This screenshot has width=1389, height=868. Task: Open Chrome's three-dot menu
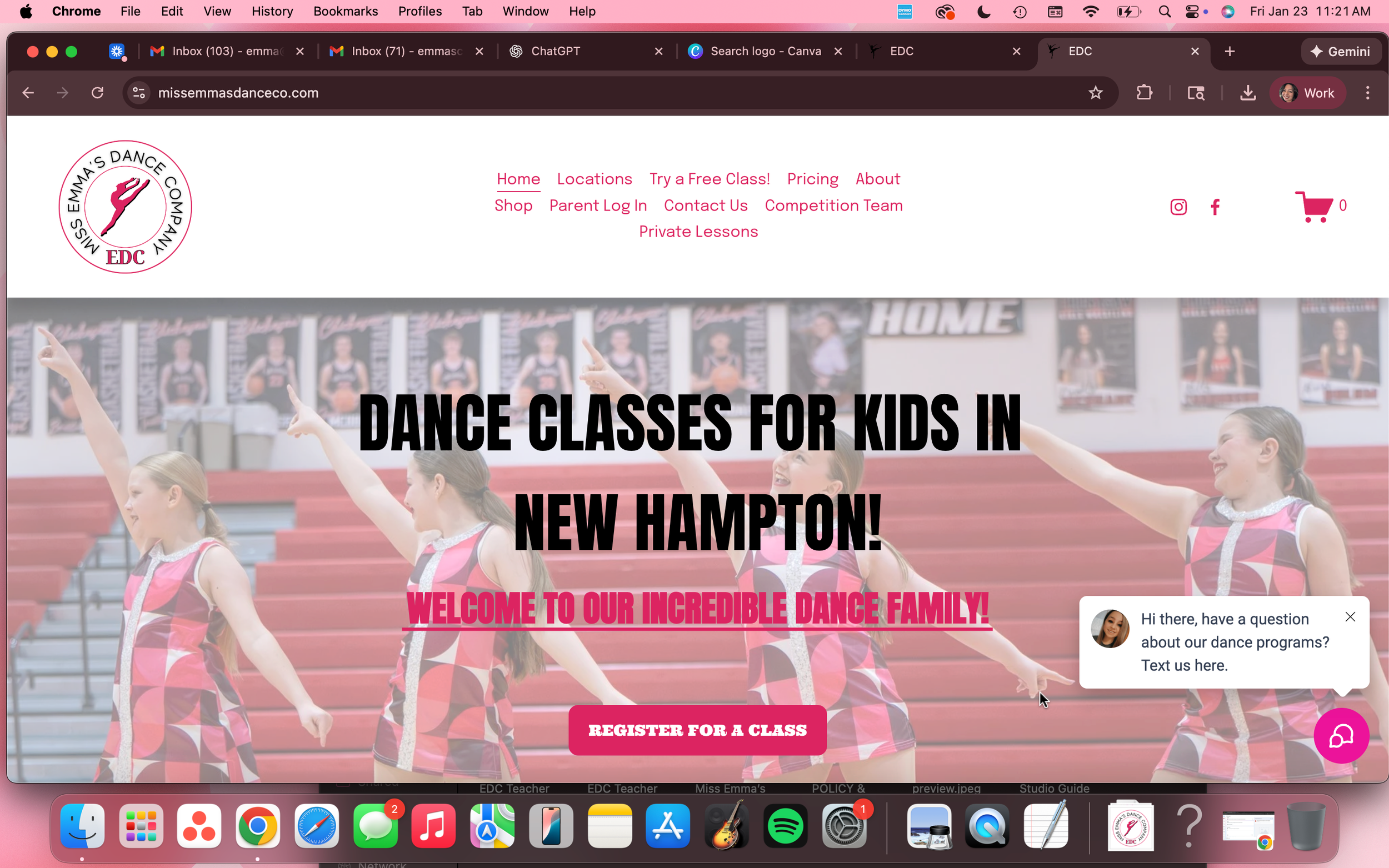[1368, 92]
